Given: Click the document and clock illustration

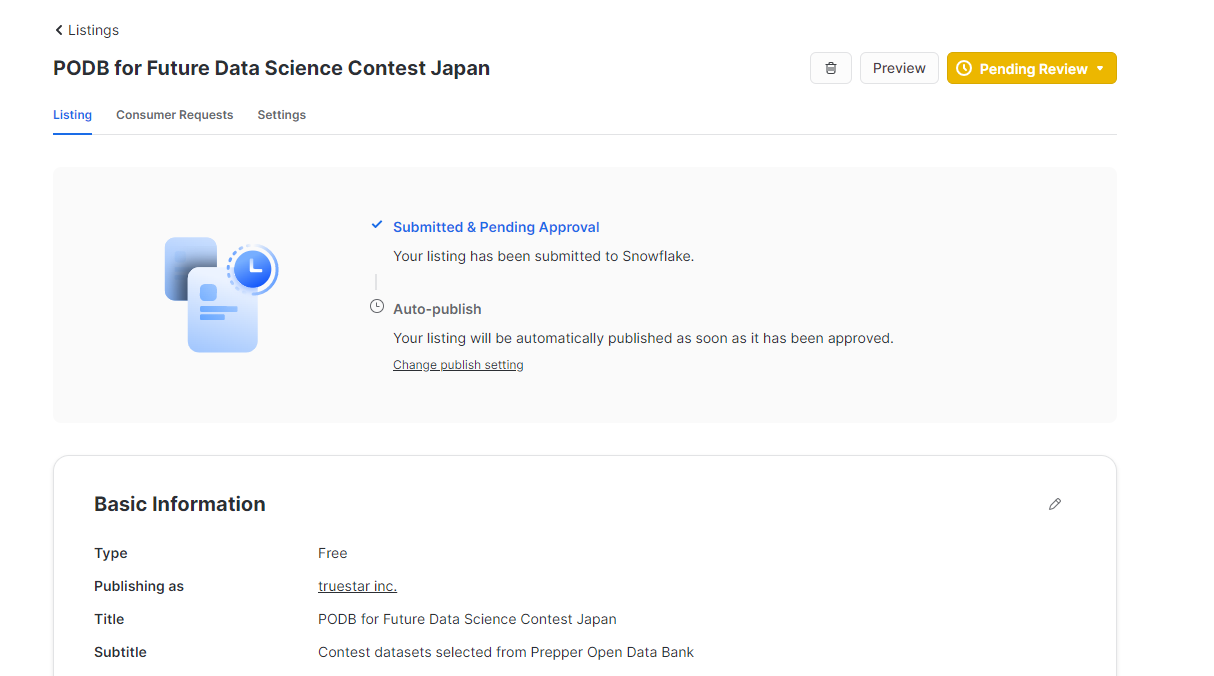Looking at the screenshot, I should point(220,294).
